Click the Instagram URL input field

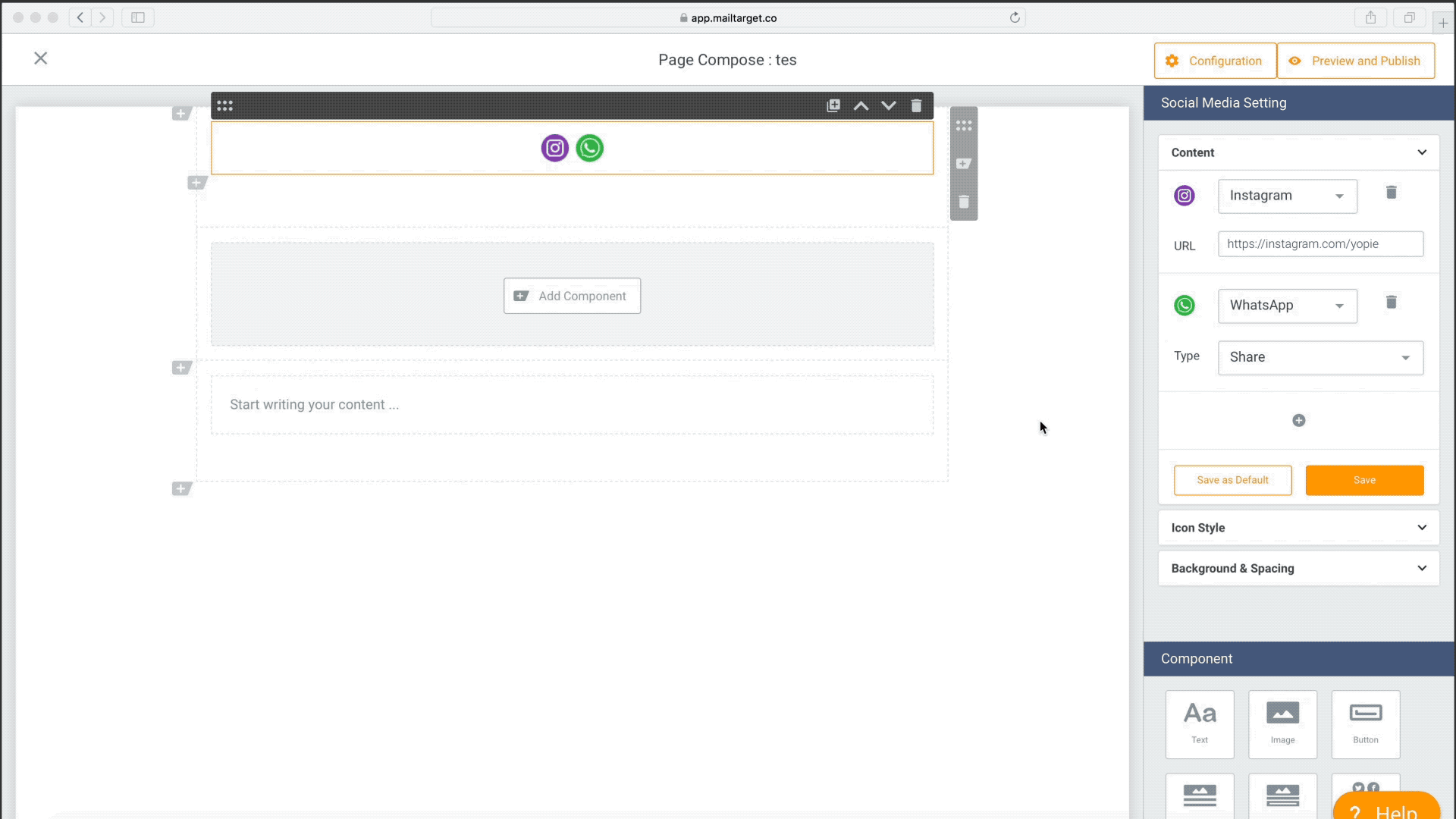1319,244
